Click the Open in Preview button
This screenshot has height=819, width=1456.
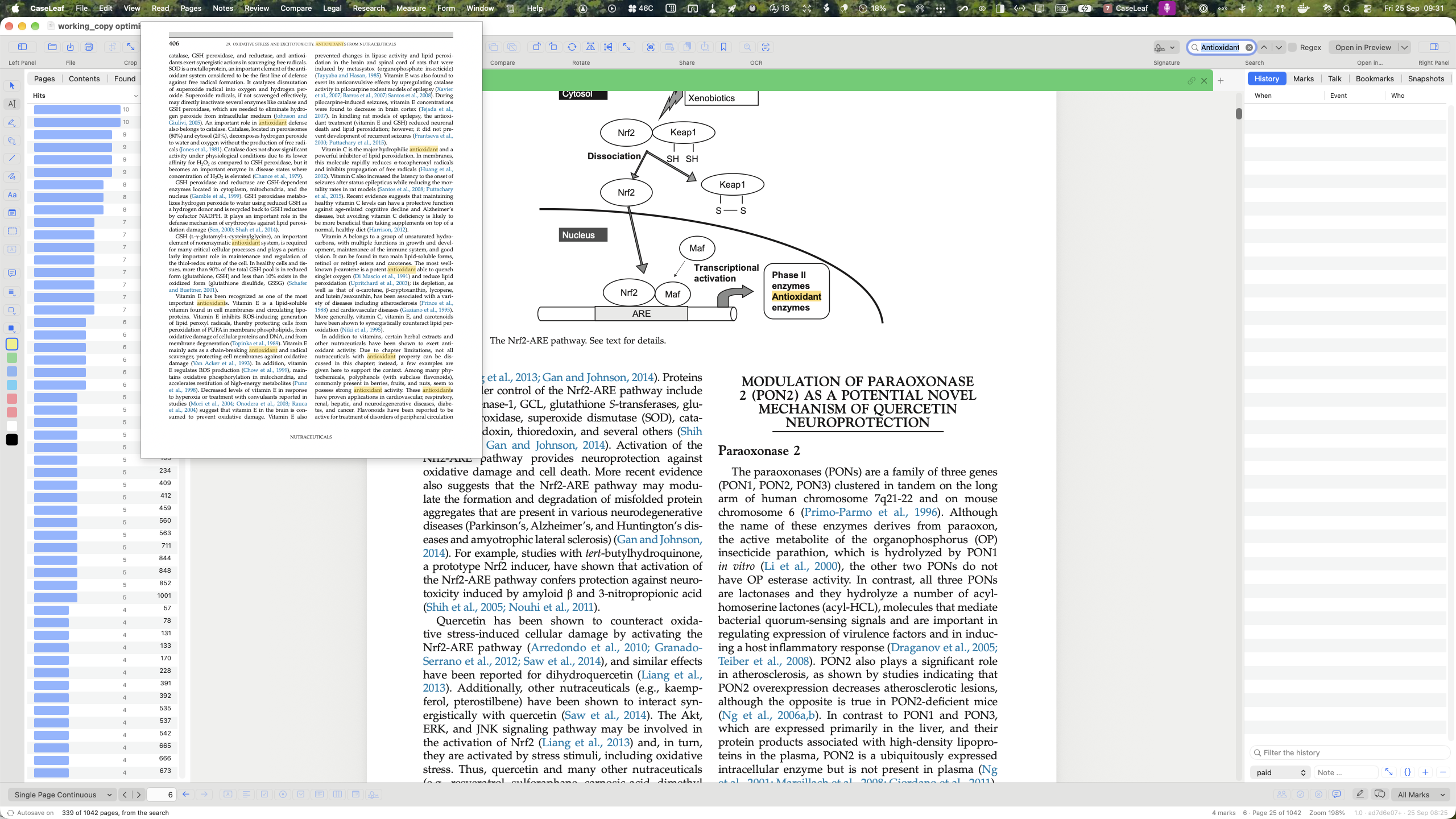coord(1363,48)
